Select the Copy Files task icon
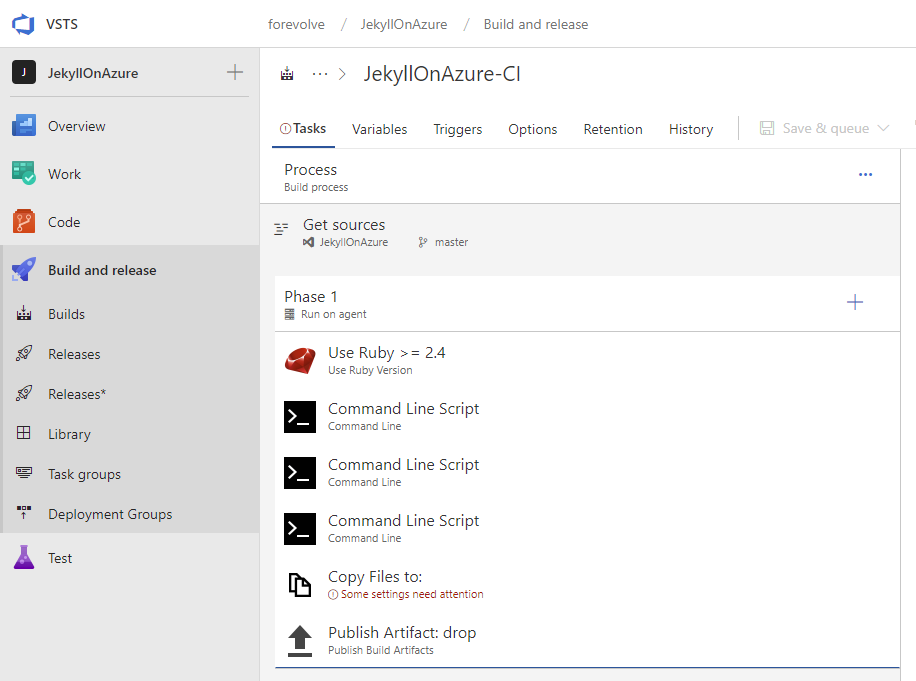Screen dimensions: 916x681 click(x=300, y=585)
